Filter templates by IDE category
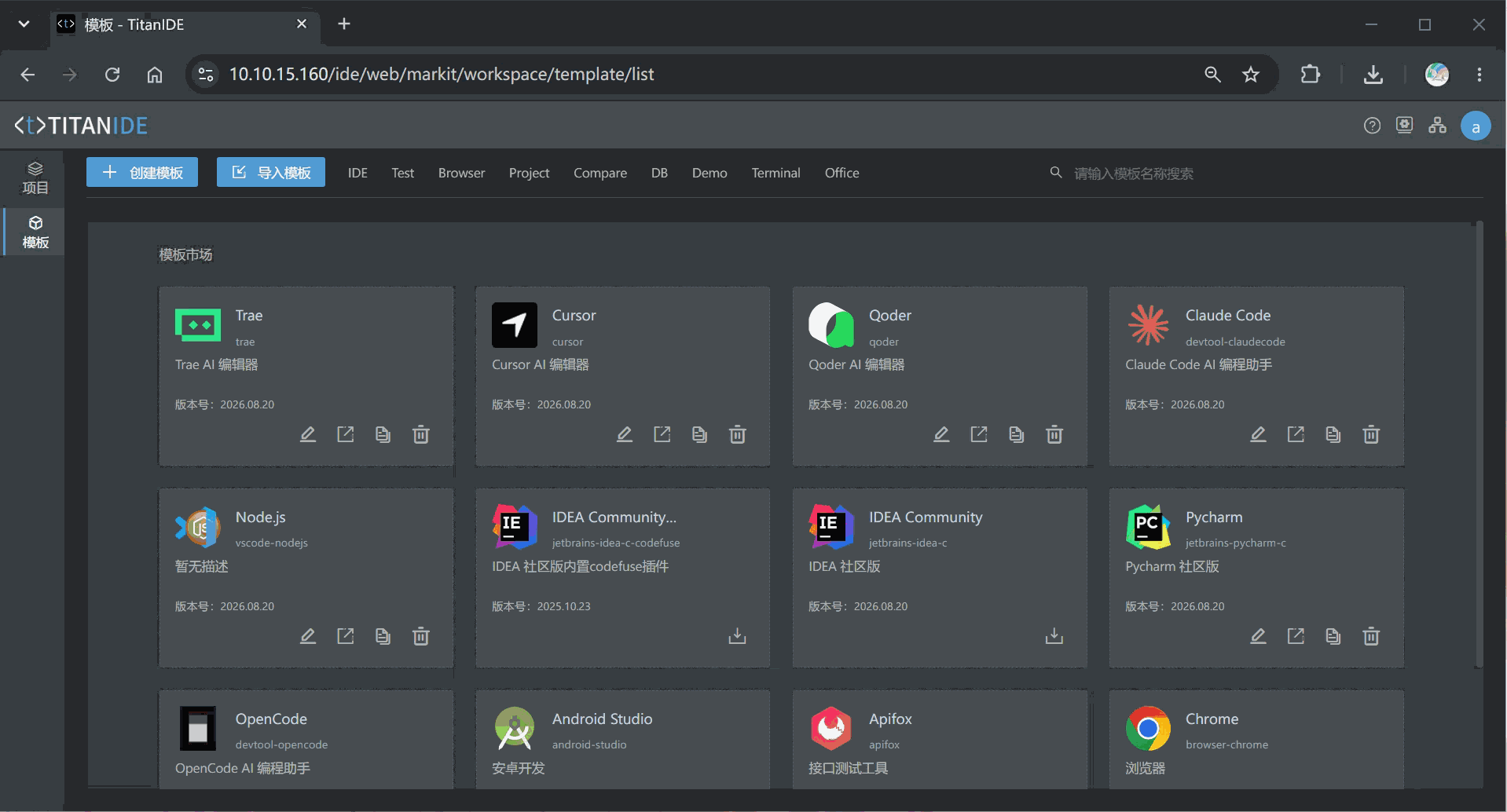The image size is (1507, 812). point(357,173)
